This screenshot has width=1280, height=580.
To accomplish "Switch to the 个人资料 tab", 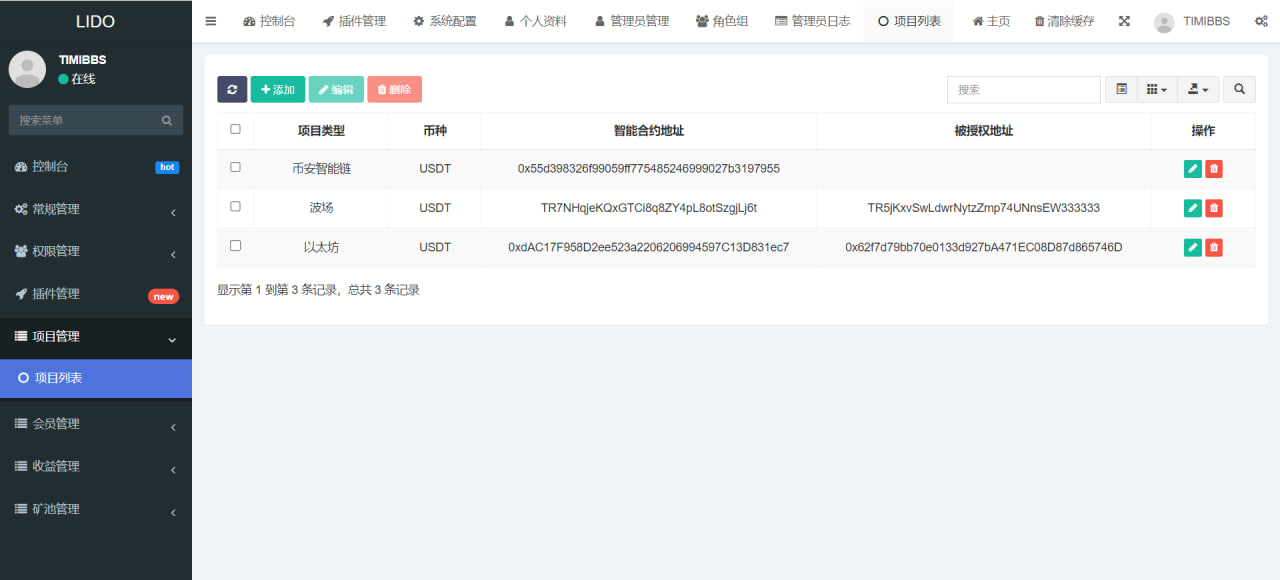I will click(x=536, y=21).
